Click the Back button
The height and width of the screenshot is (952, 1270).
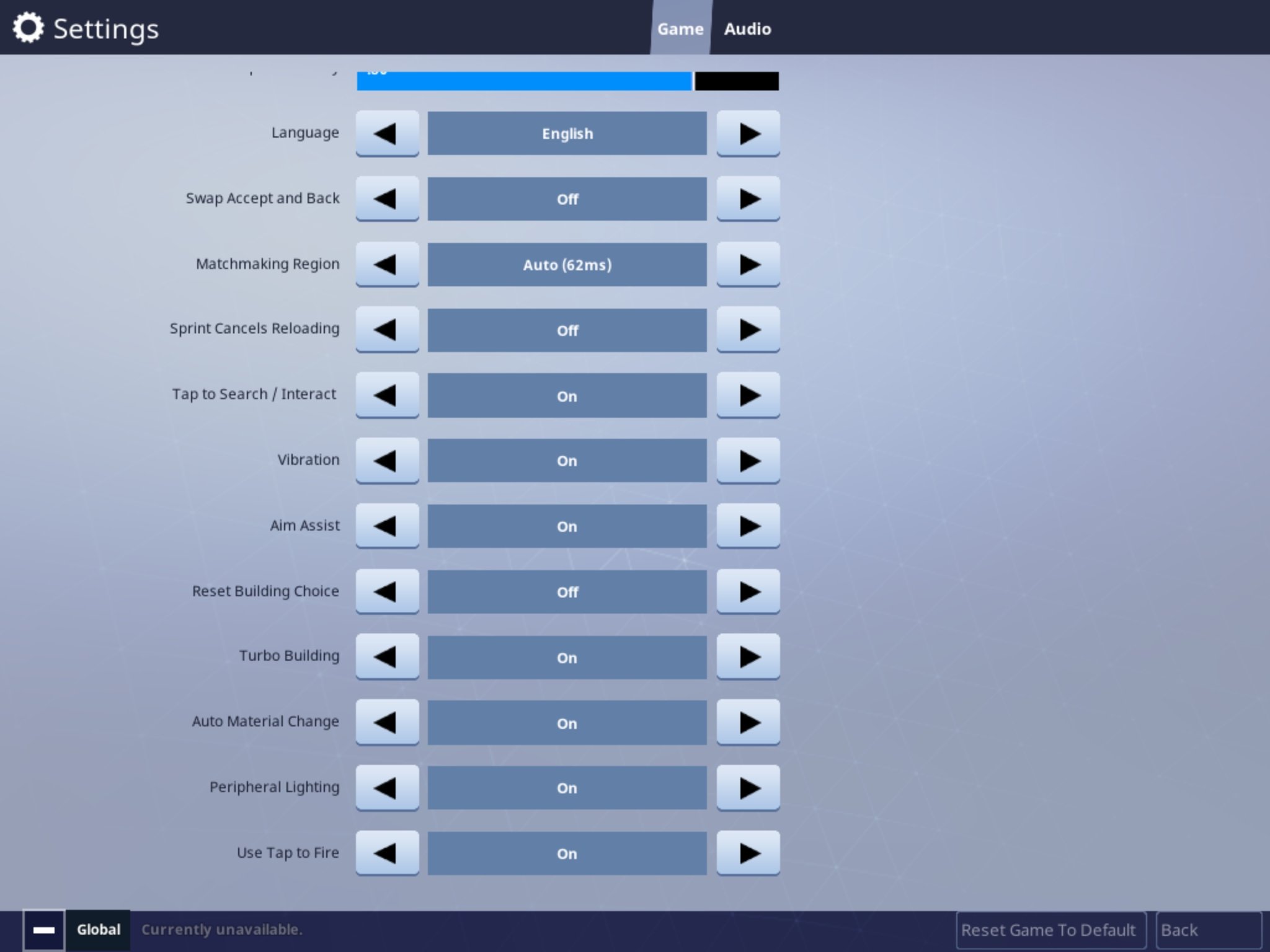click(x=1204, y=929)
